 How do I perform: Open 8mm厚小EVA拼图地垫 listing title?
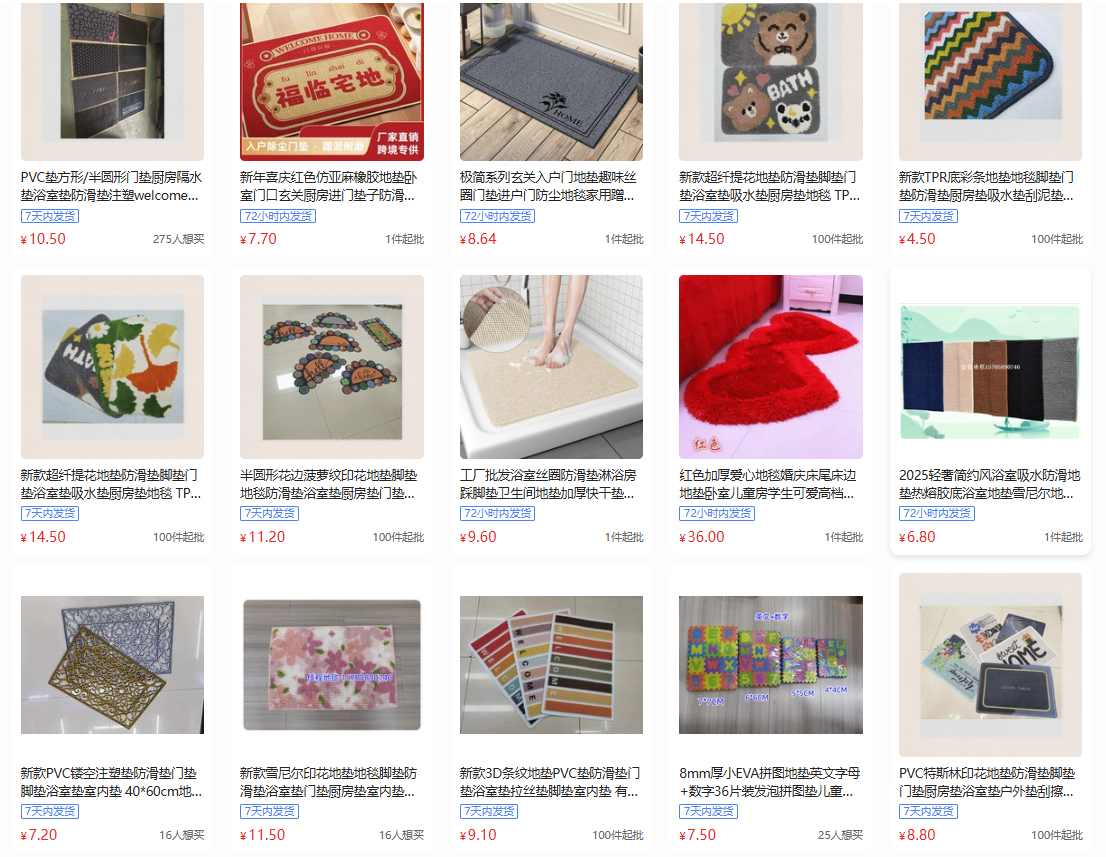point(770,782)
